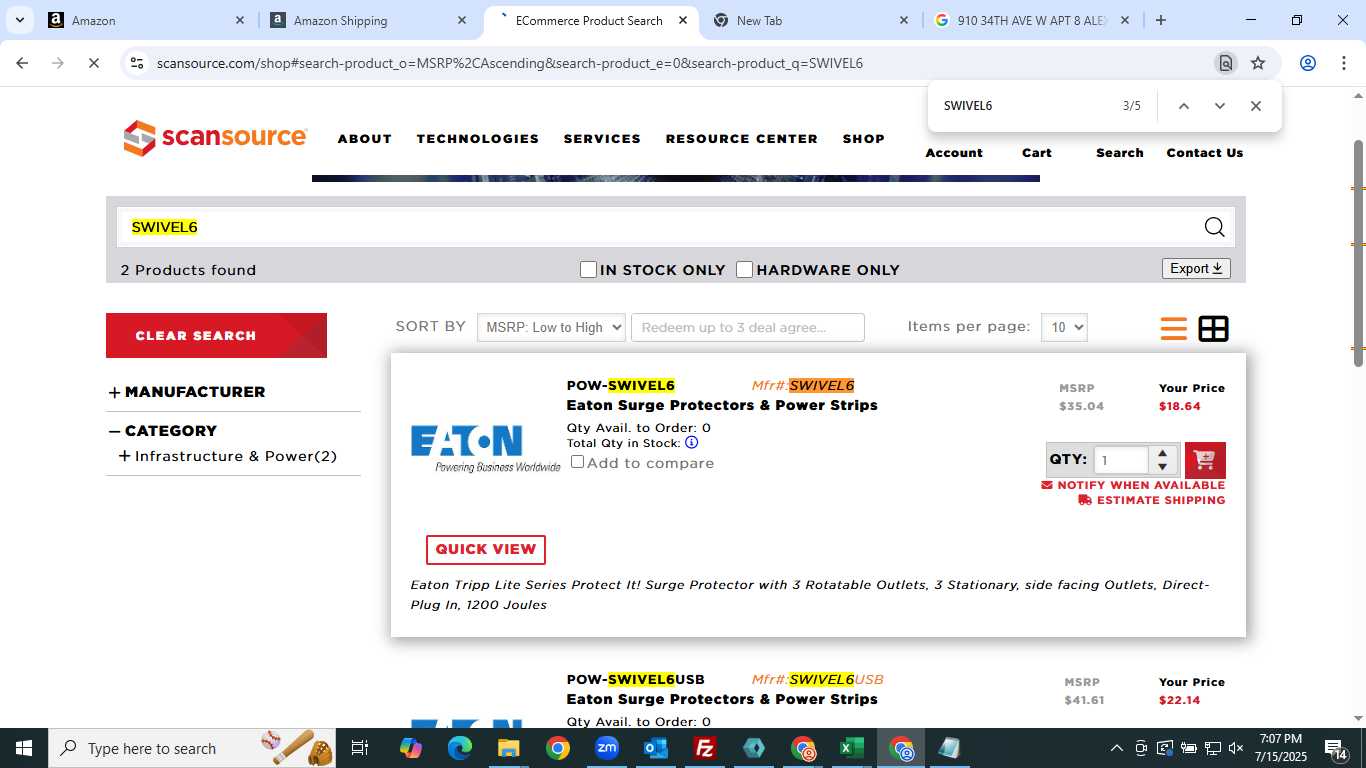Open Chrome three-dot menu
1366x768 pixels.
1342,63
